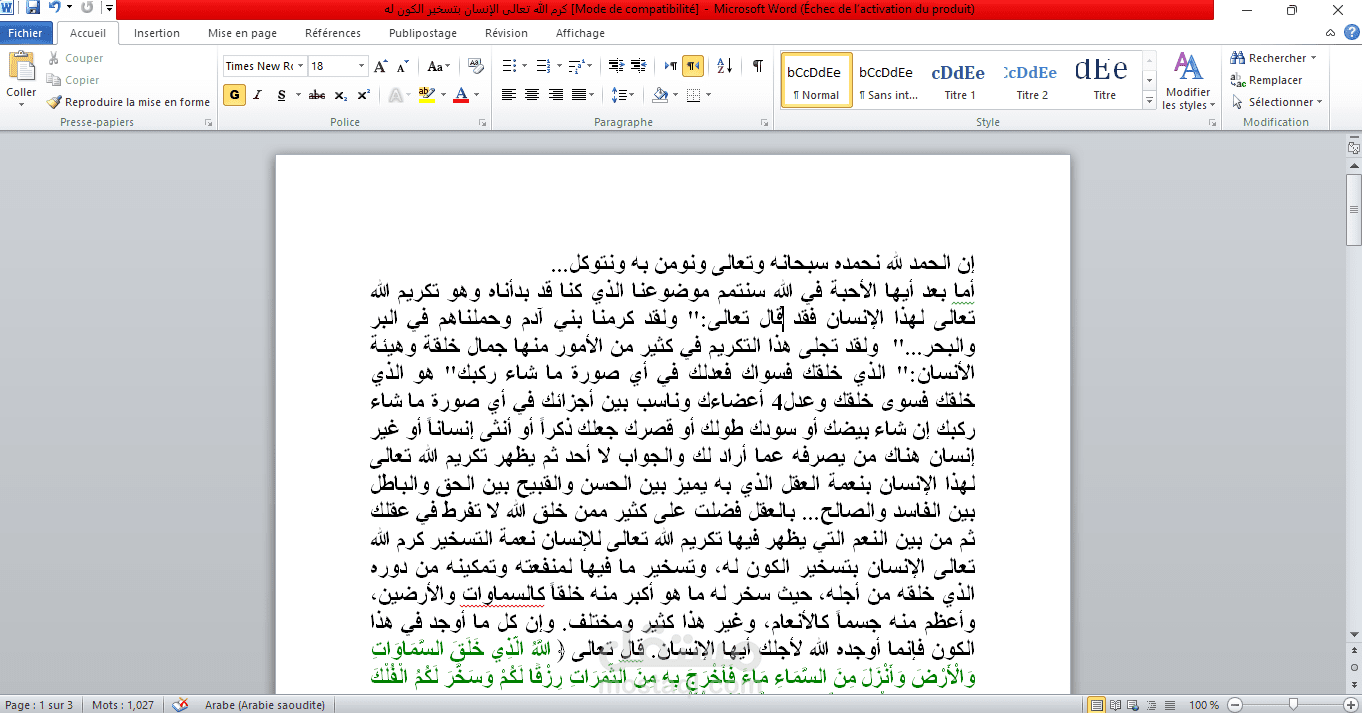Viewport: 1362px width, 713px height.
Task: Open the font name combo box
Action: click(264, 66)
